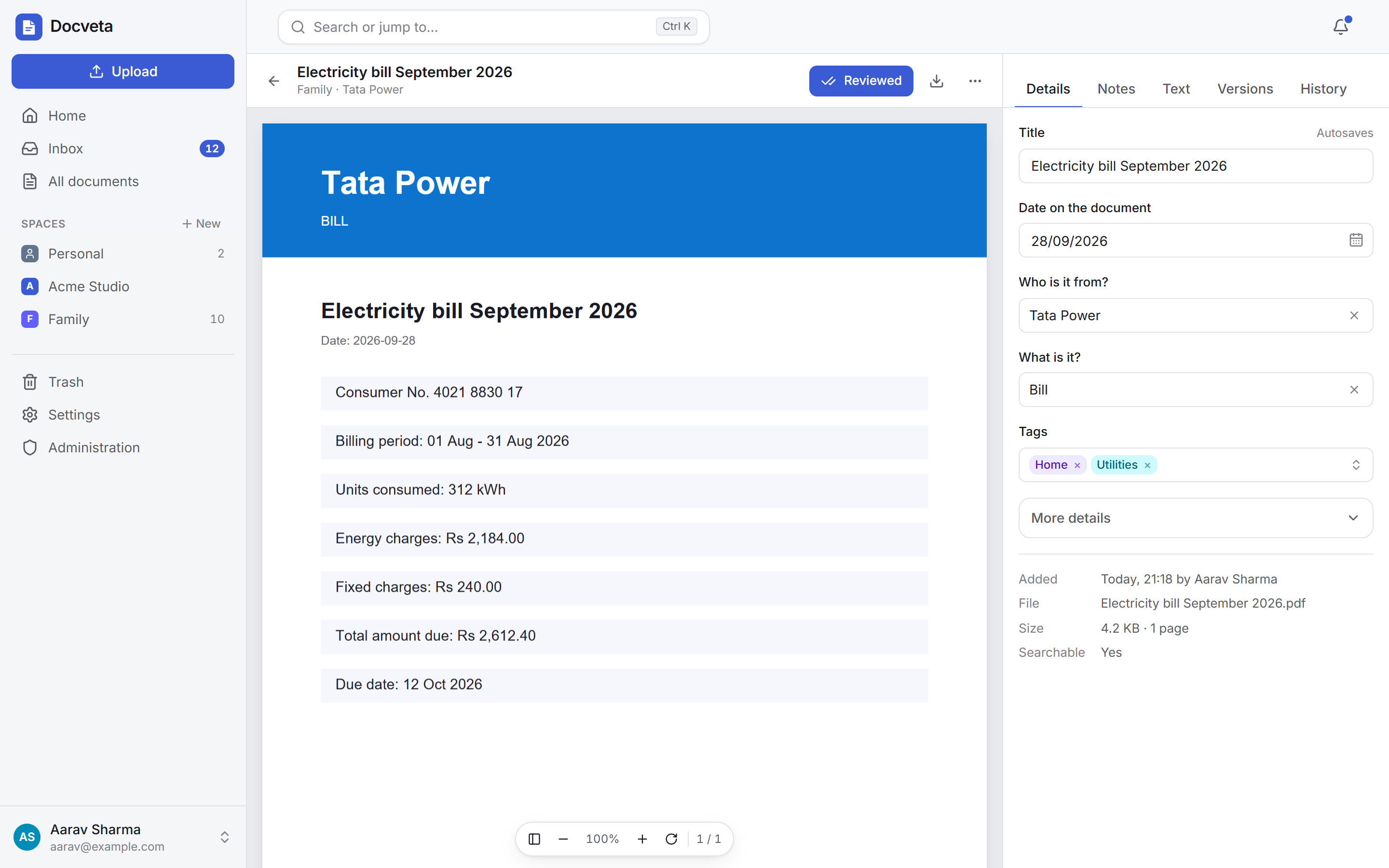Switch to the Versions tab
Viewport: 1389px width, 868px height.
click(1245, 89)
